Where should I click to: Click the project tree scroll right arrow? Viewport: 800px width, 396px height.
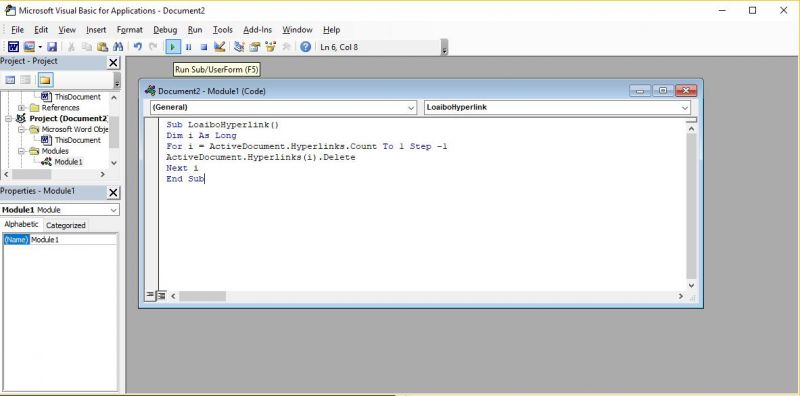pyautogui.click(x=103, y=175)
